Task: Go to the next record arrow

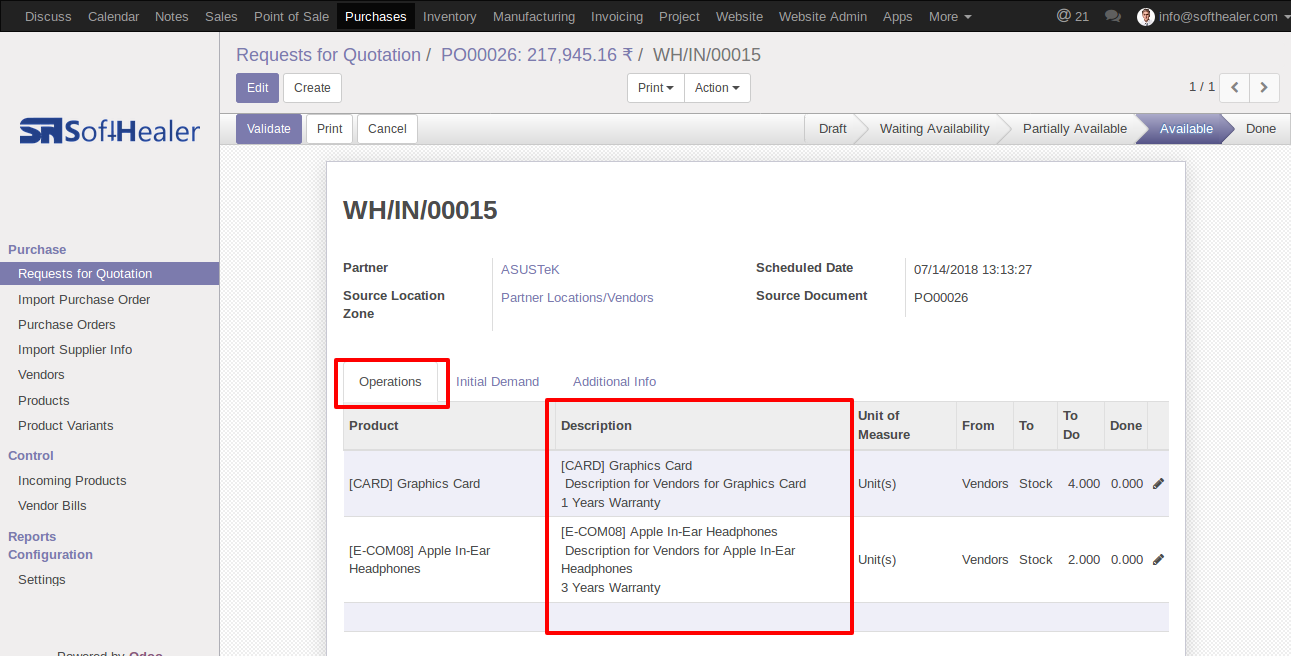Action: [x=1264, y=88]
